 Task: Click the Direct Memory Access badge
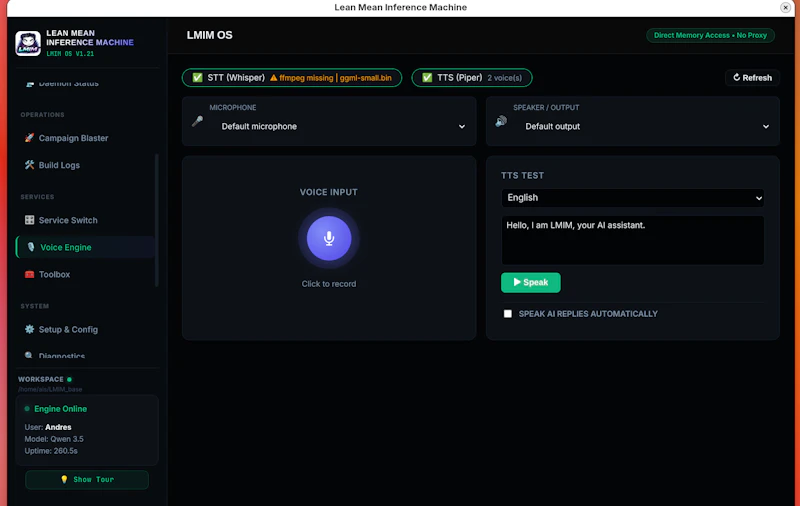[710, 35]
